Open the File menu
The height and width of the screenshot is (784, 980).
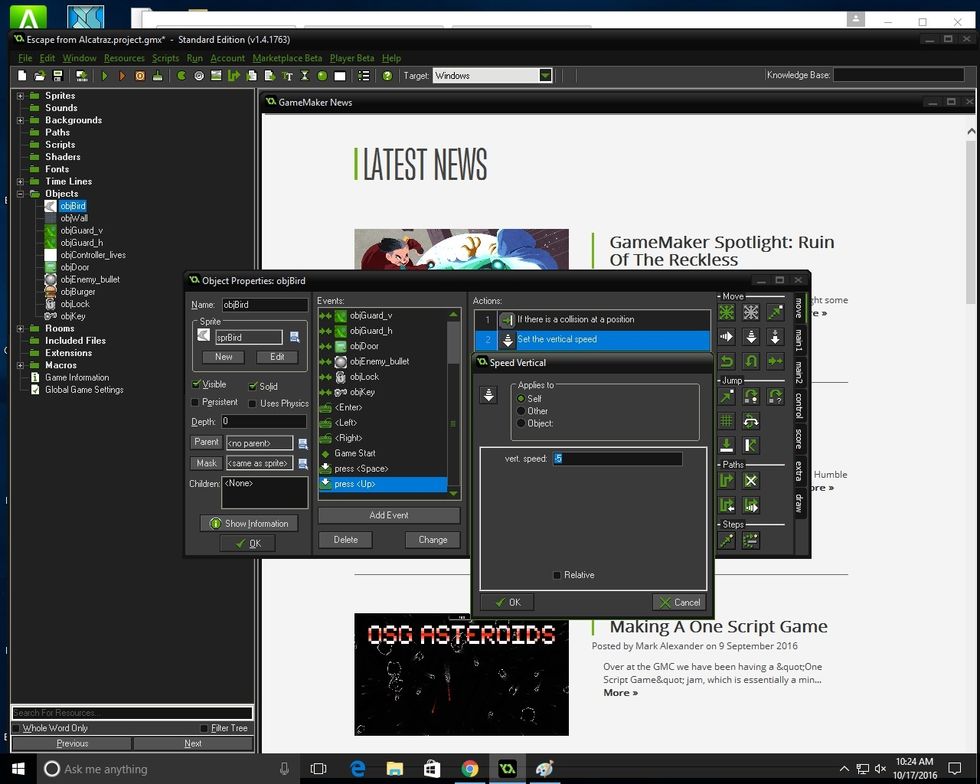point(25,58)
